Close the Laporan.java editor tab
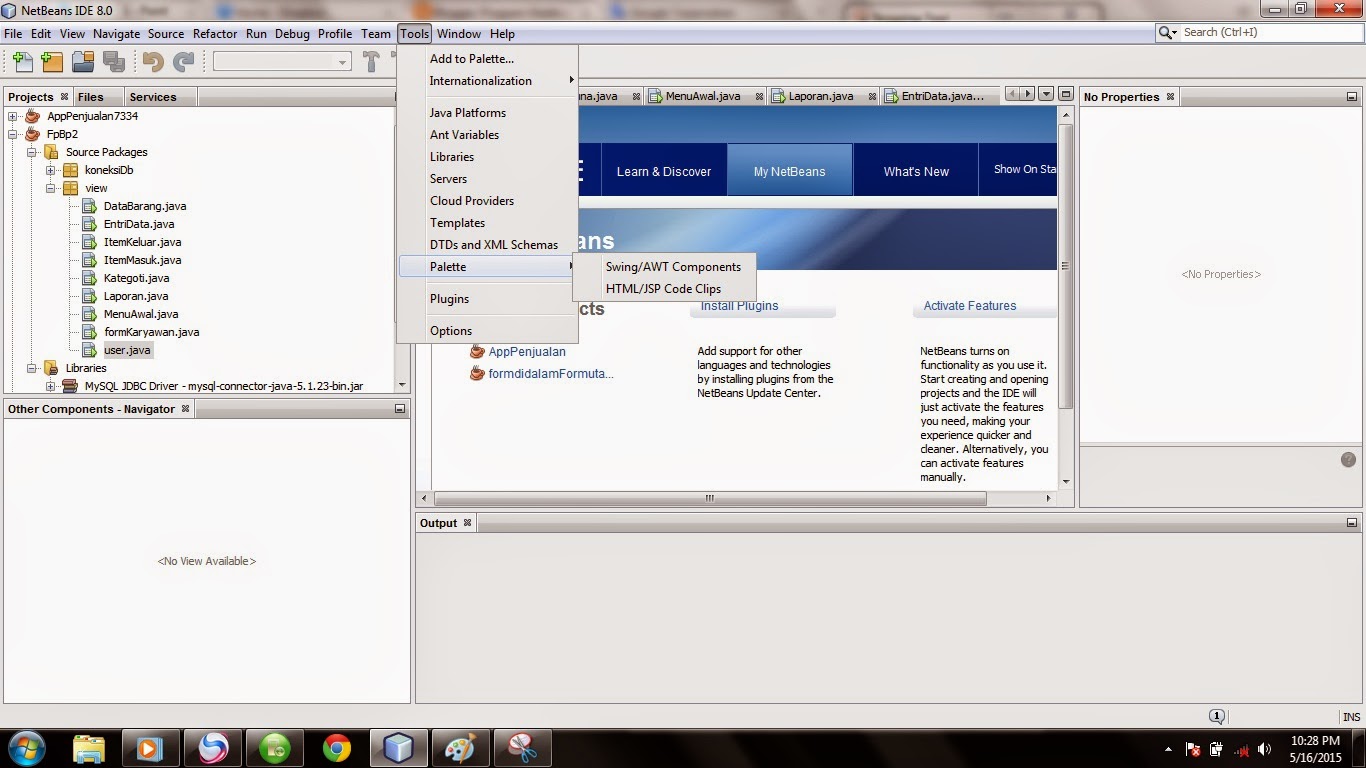Screen dimensions: 1366x768 pos(873,97)
